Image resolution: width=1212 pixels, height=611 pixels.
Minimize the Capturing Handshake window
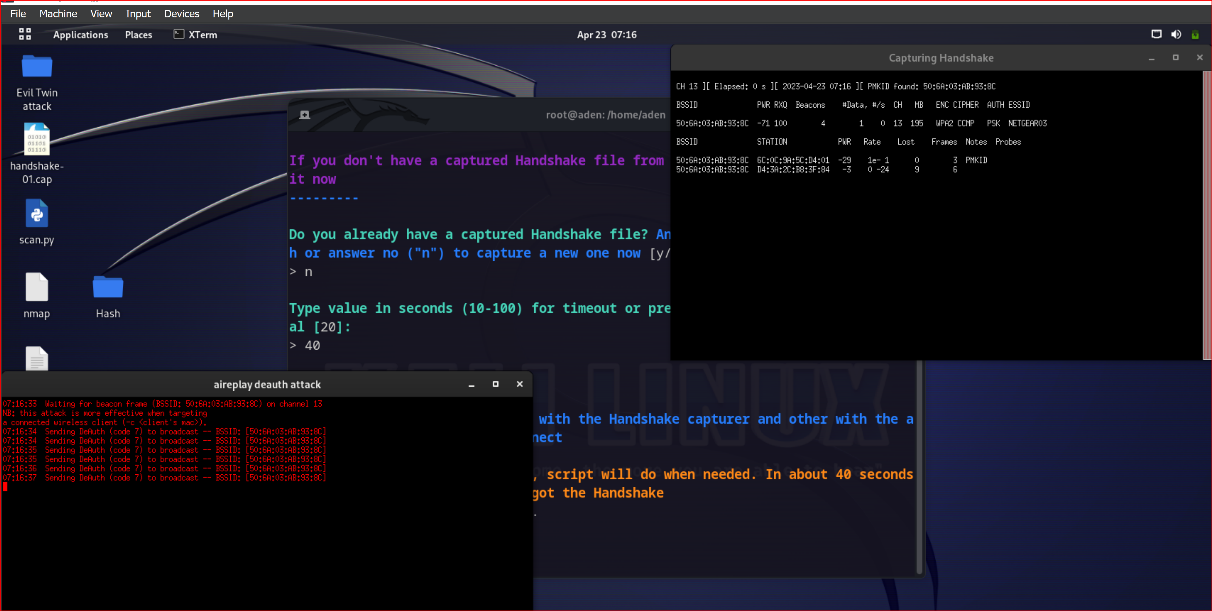coord(1151,58)
